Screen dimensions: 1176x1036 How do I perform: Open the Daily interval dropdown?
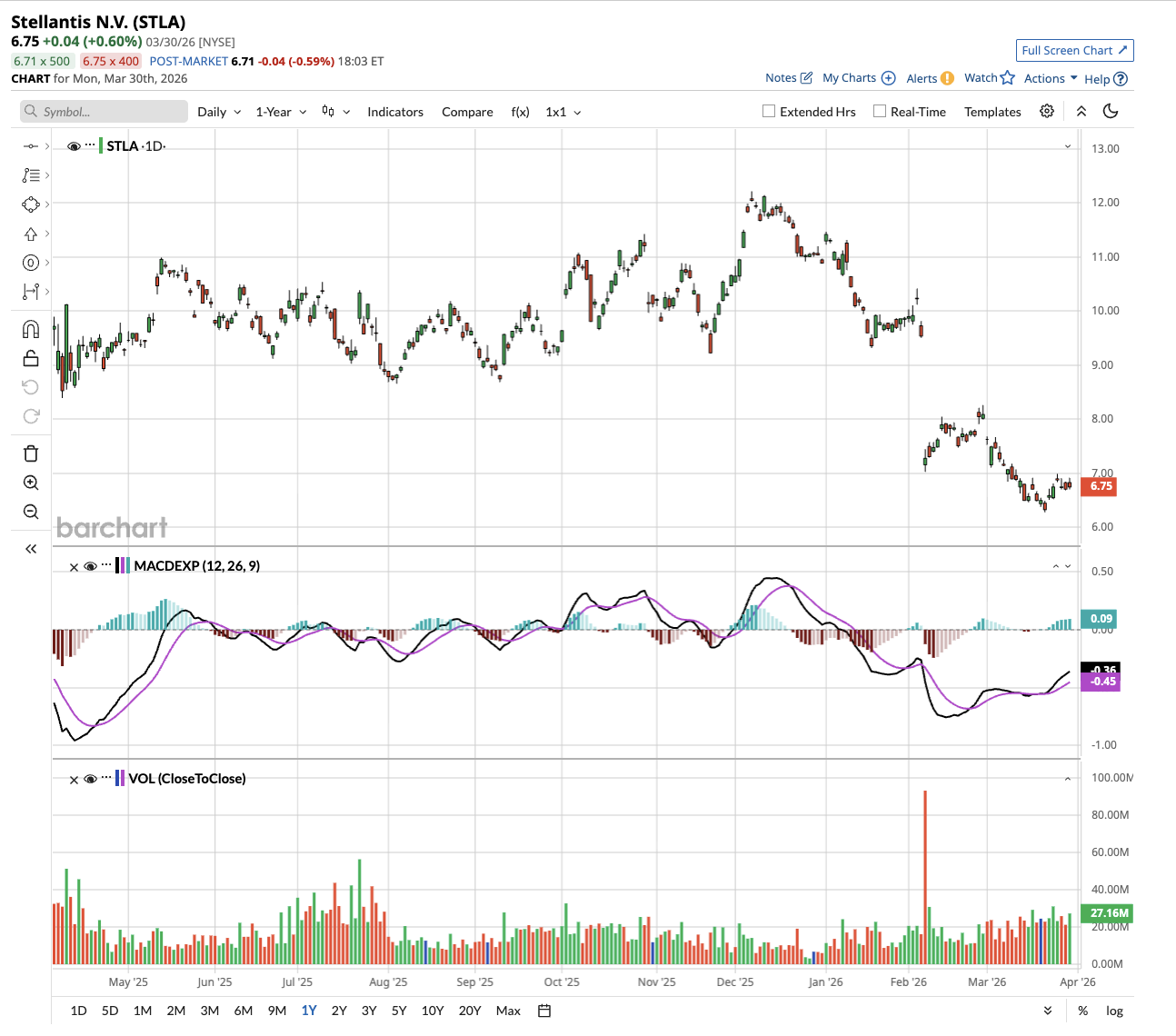(219, 112)
